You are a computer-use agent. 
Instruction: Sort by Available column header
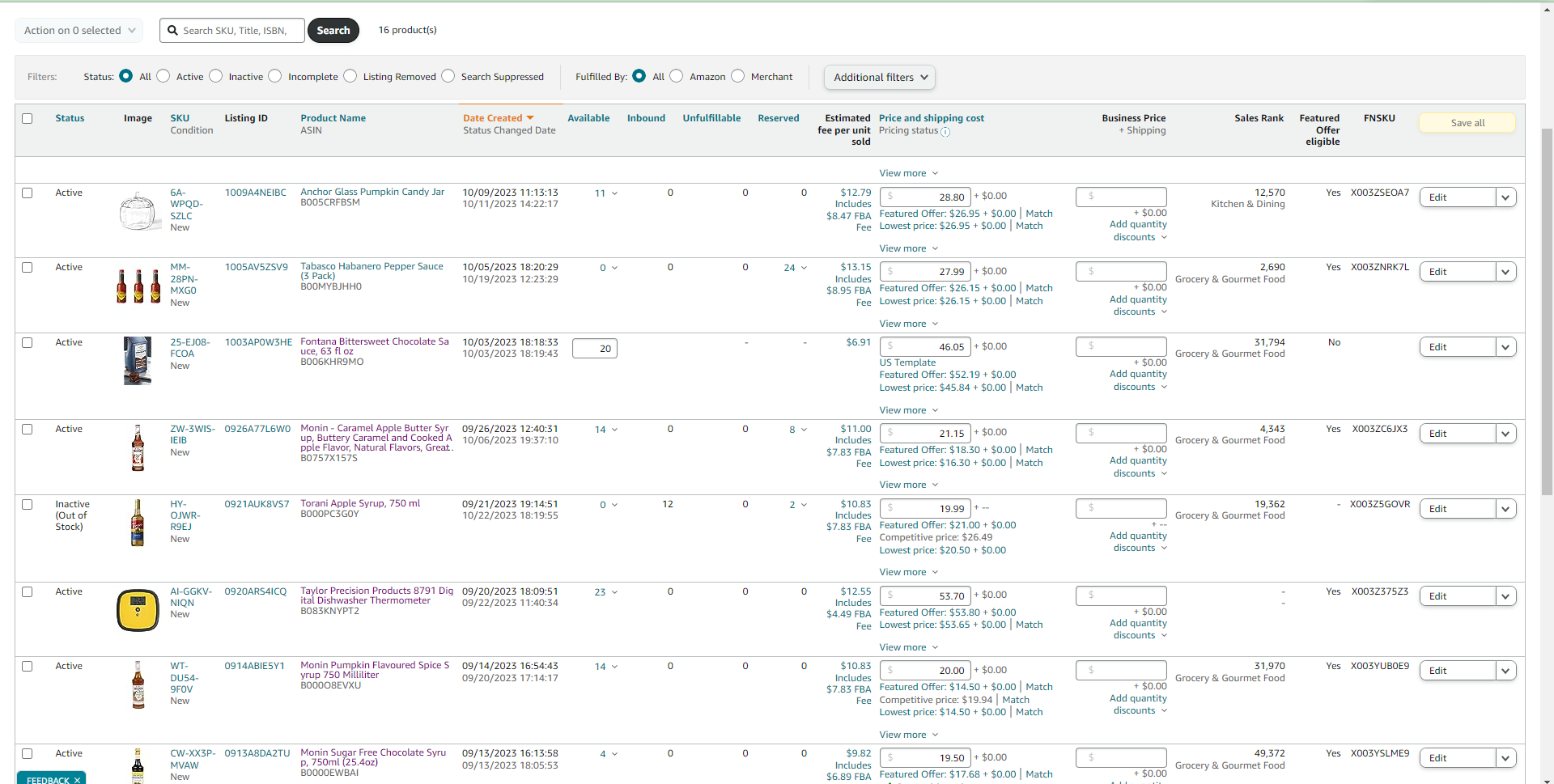click(x=588, y=118)
